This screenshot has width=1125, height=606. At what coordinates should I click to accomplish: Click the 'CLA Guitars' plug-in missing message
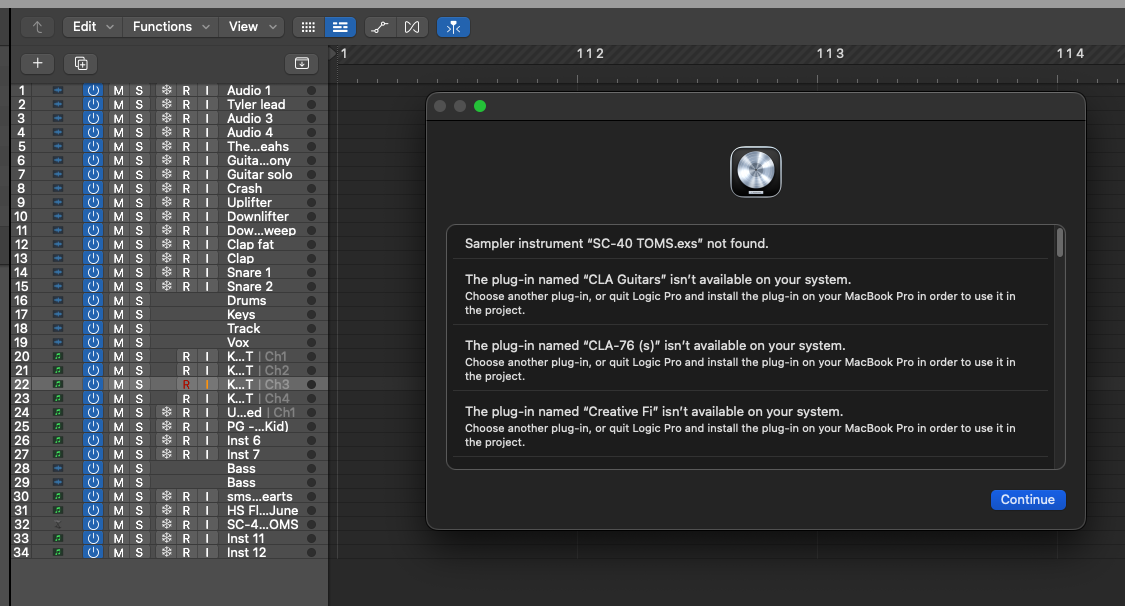[750, 294]
